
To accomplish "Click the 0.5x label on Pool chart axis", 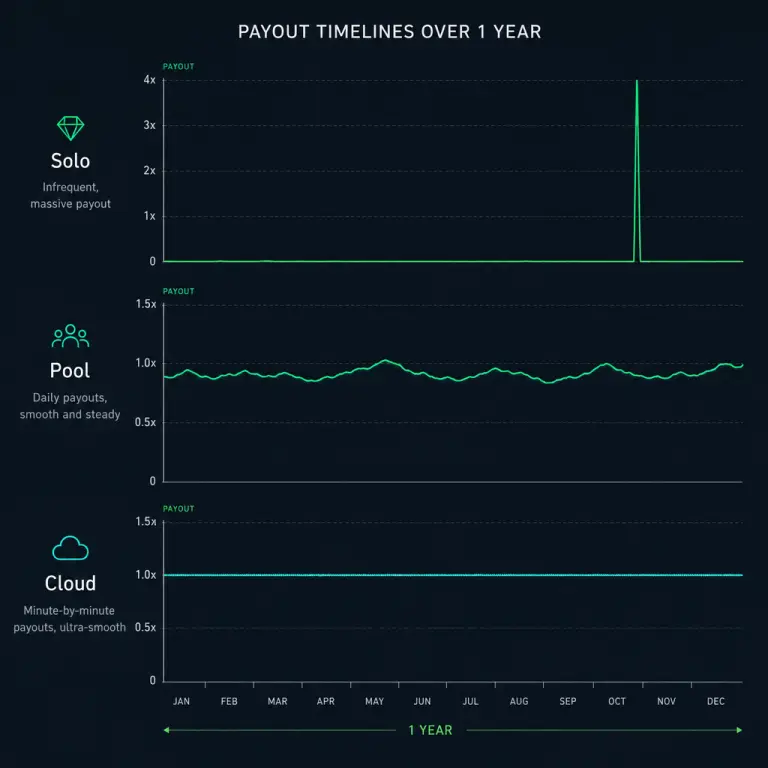I will coord(145,422).
